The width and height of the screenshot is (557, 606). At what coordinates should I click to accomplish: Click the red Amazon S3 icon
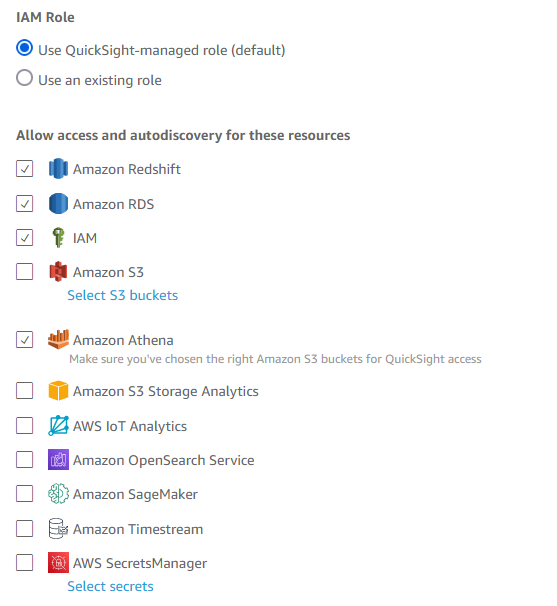coord(58,271)
